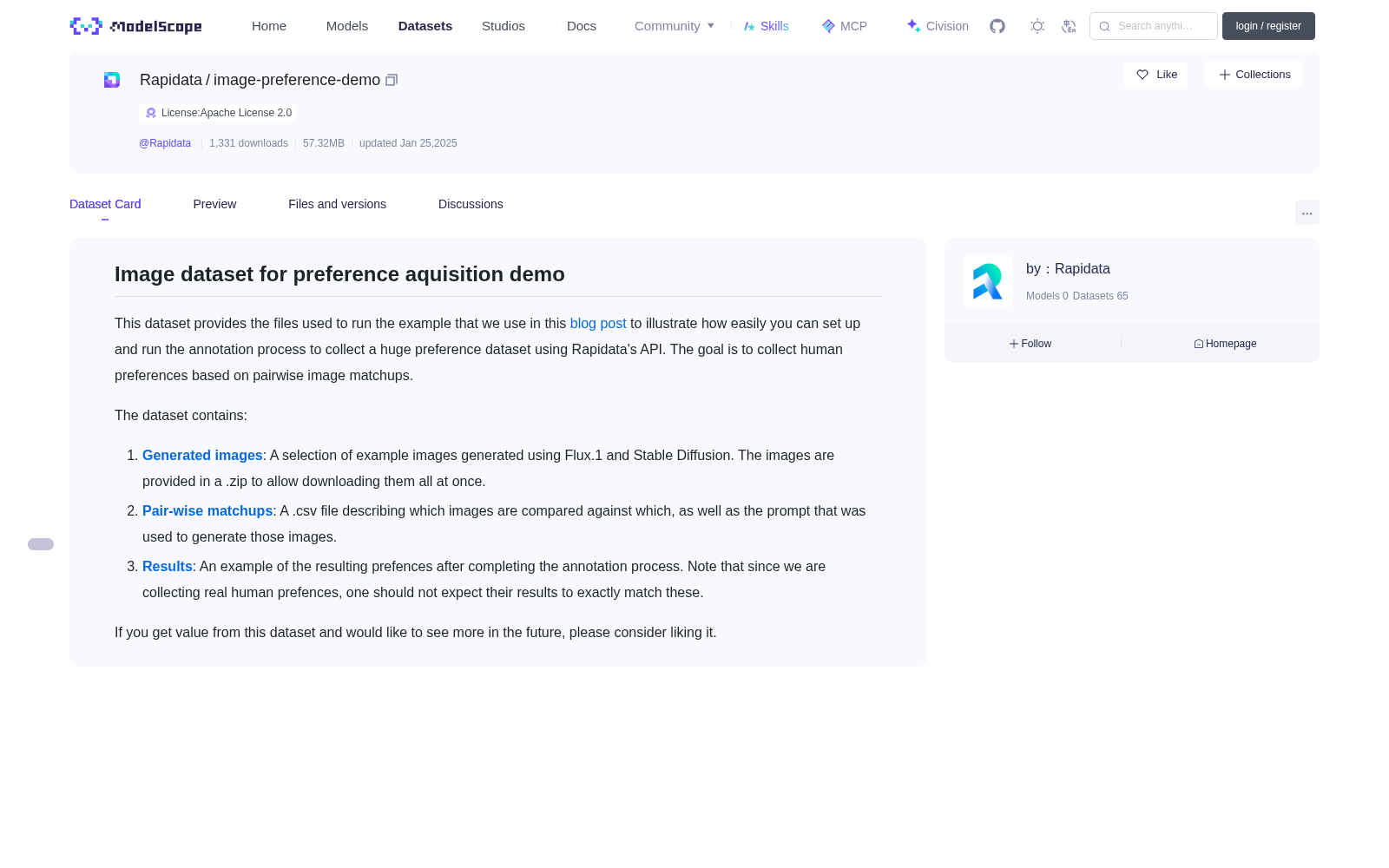Like this dataset
Image resolution: width=1389 pixels, height=868 pixels.
(1155, 75)
